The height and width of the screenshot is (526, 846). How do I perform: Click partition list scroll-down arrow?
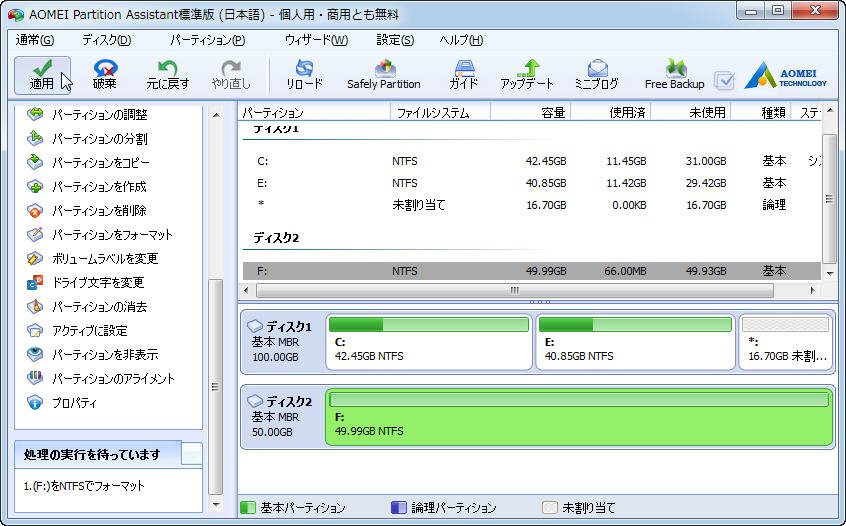(830, 274)
